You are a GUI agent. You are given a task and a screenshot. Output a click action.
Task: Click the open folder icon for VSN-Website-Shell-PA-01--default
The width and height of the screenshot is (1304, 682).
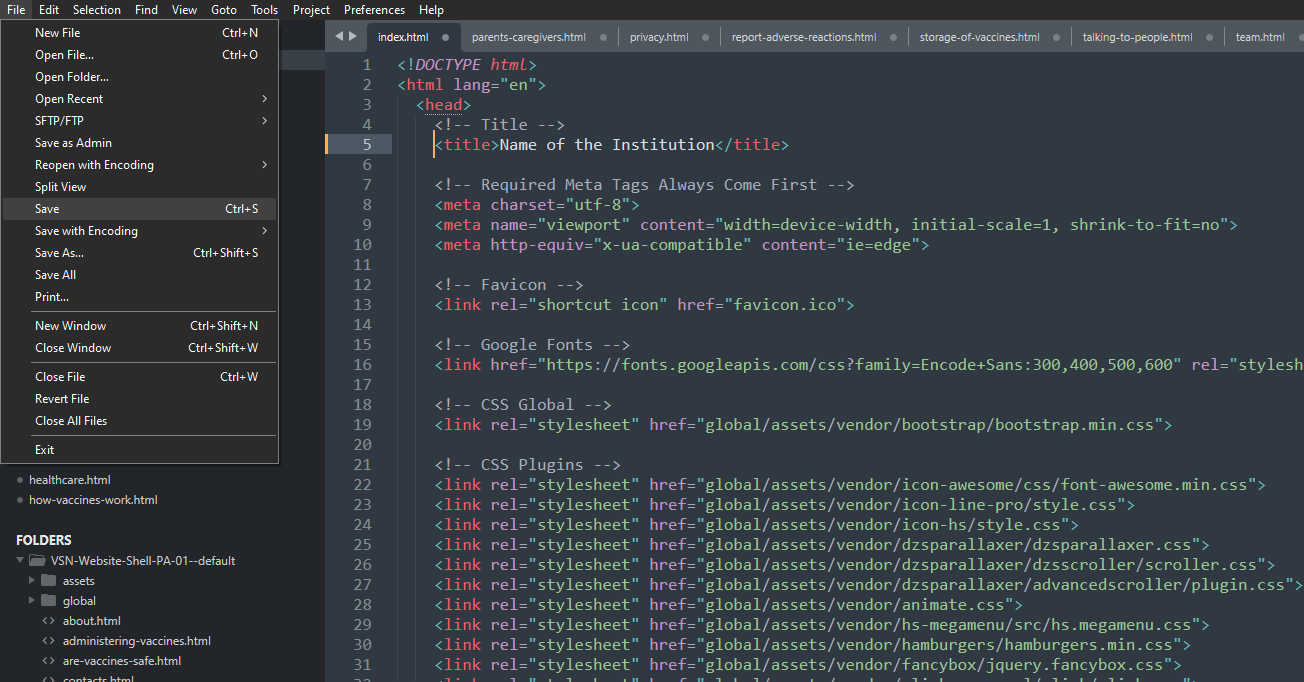37,561
